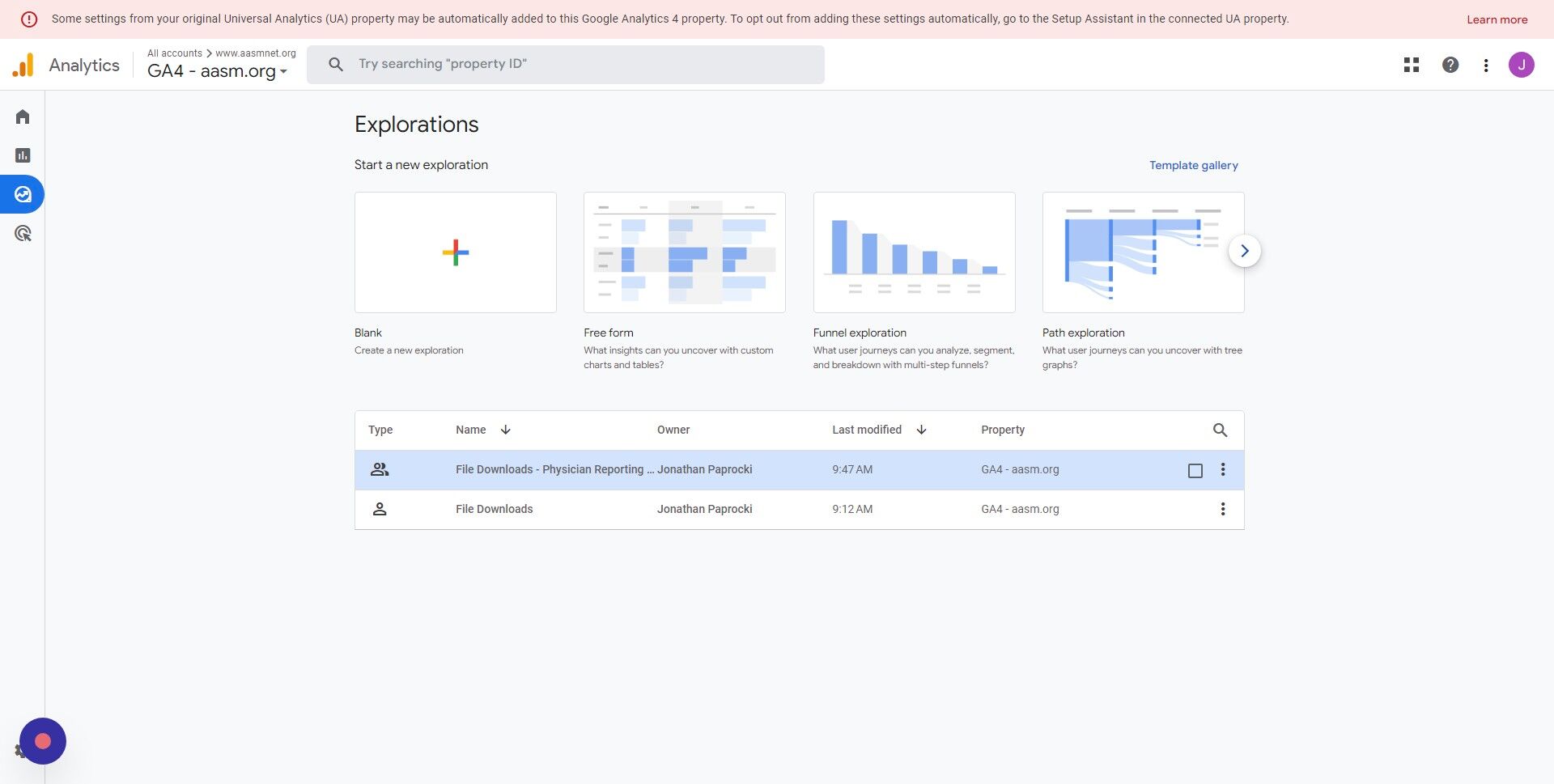Screen dimensions: 1554x784
Task: Open more options for File Downloads - Physician Reporting
Action: [x=1223, y=469]
